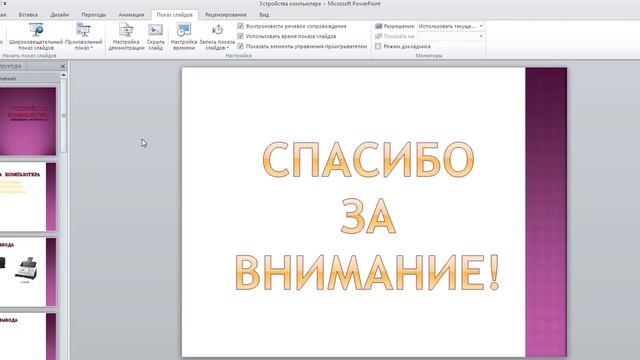Switch to the Рецензирование tab
This screenshot has height=360, width=640.
pyautogui.click(x=226, y=15)
